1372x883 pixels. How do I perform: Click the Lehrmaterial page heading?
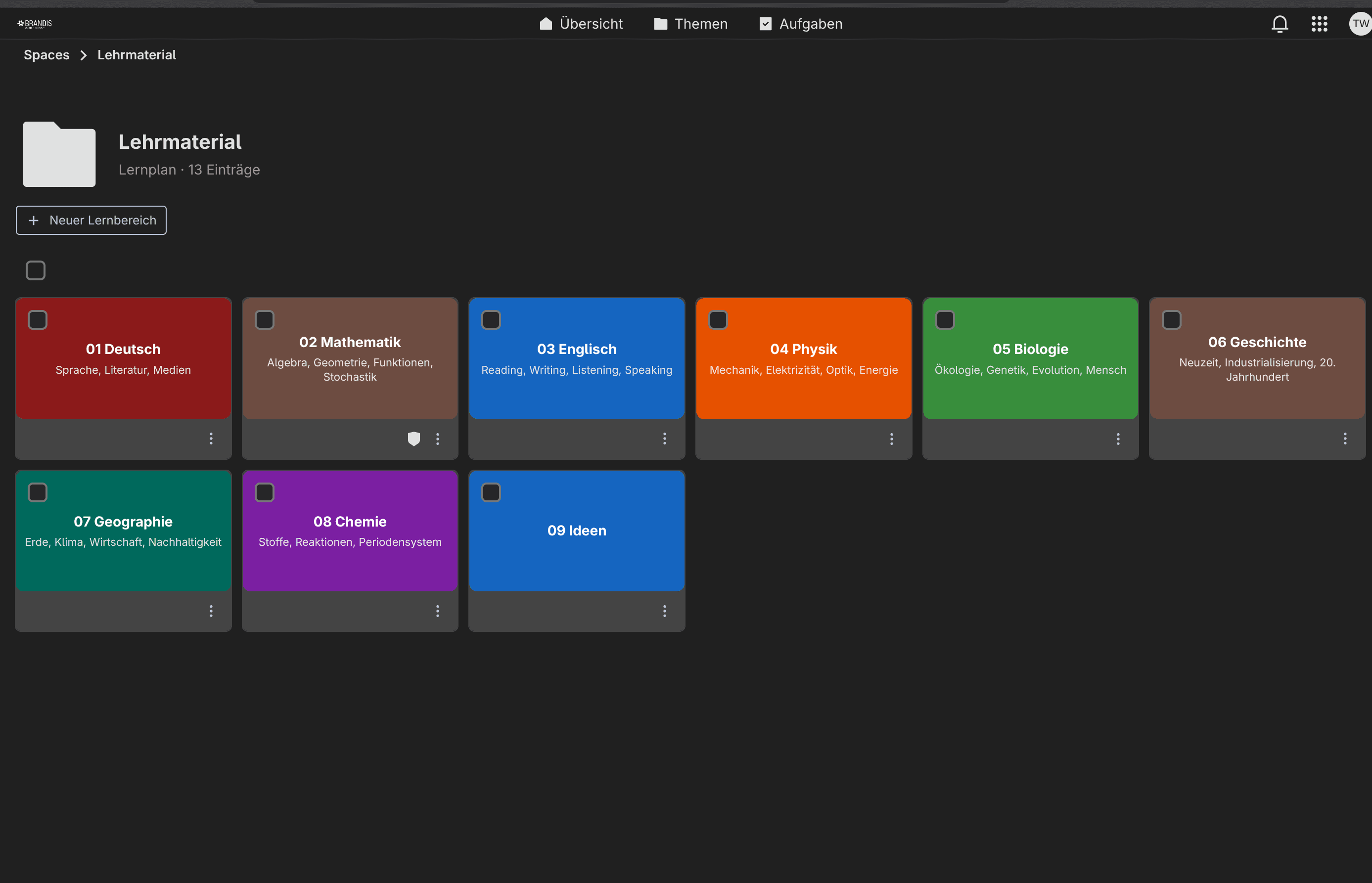click(180, 141)
